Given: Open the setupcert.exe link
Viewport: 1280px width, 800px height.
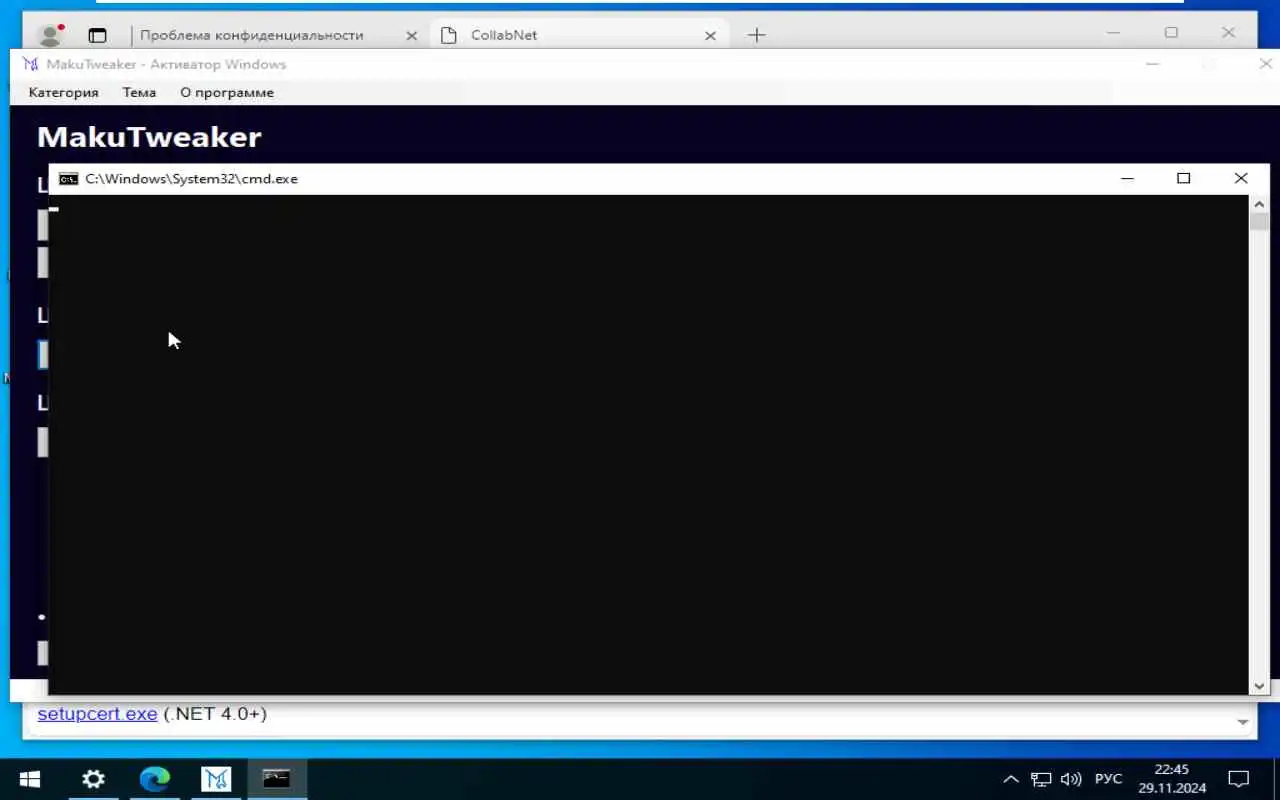Looking at the screenshot, I should point(97,714).
